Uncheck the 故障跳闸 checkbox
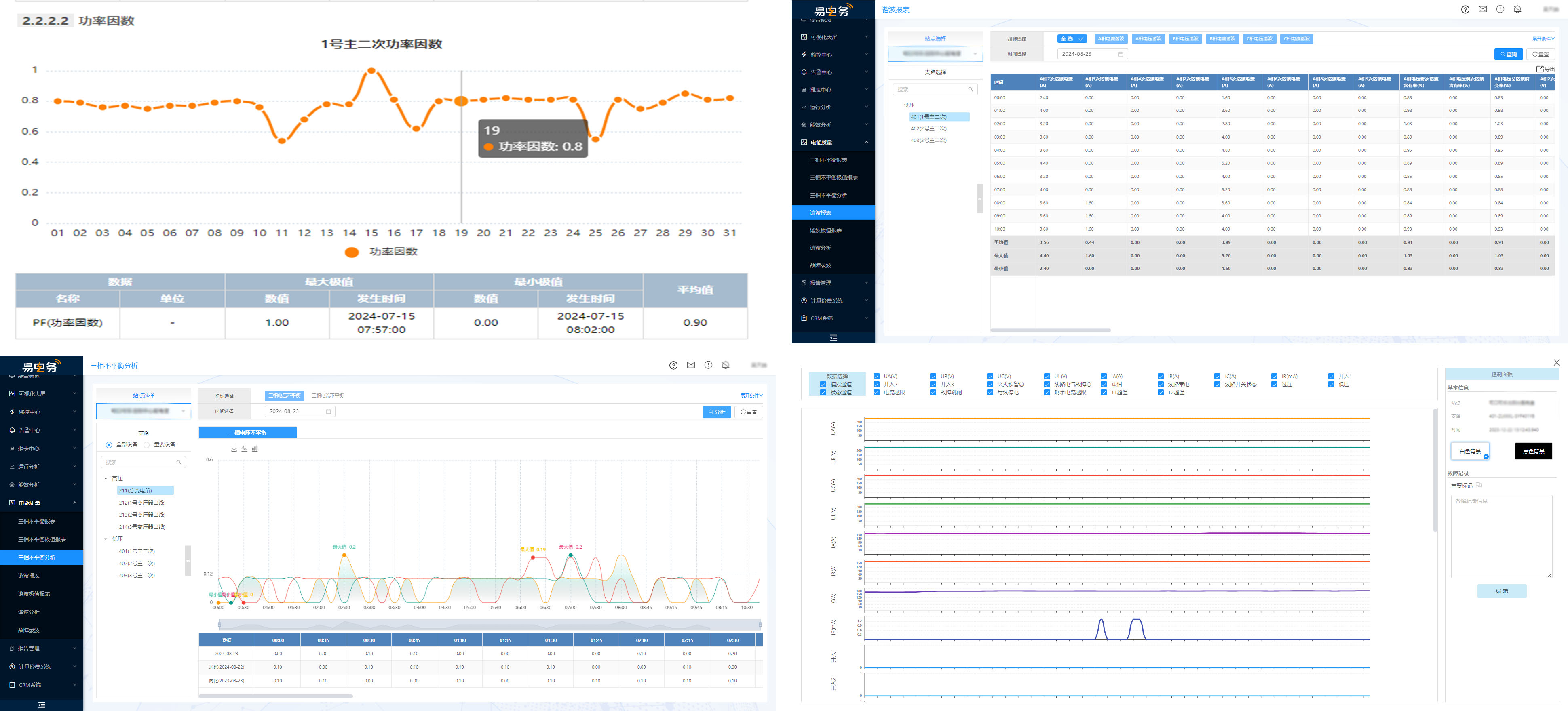 tap(933, 392)
